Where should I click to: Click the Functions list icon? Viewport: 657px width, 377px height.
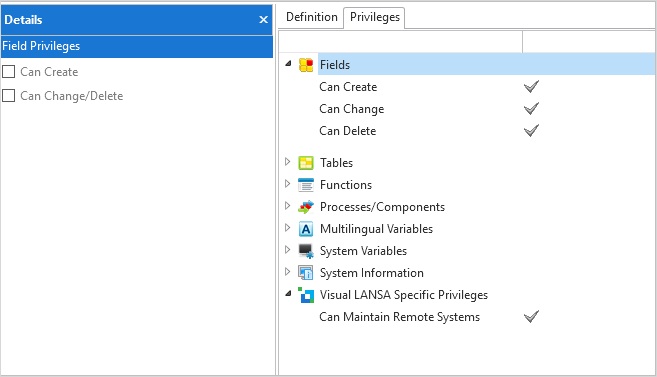point(306,185)
